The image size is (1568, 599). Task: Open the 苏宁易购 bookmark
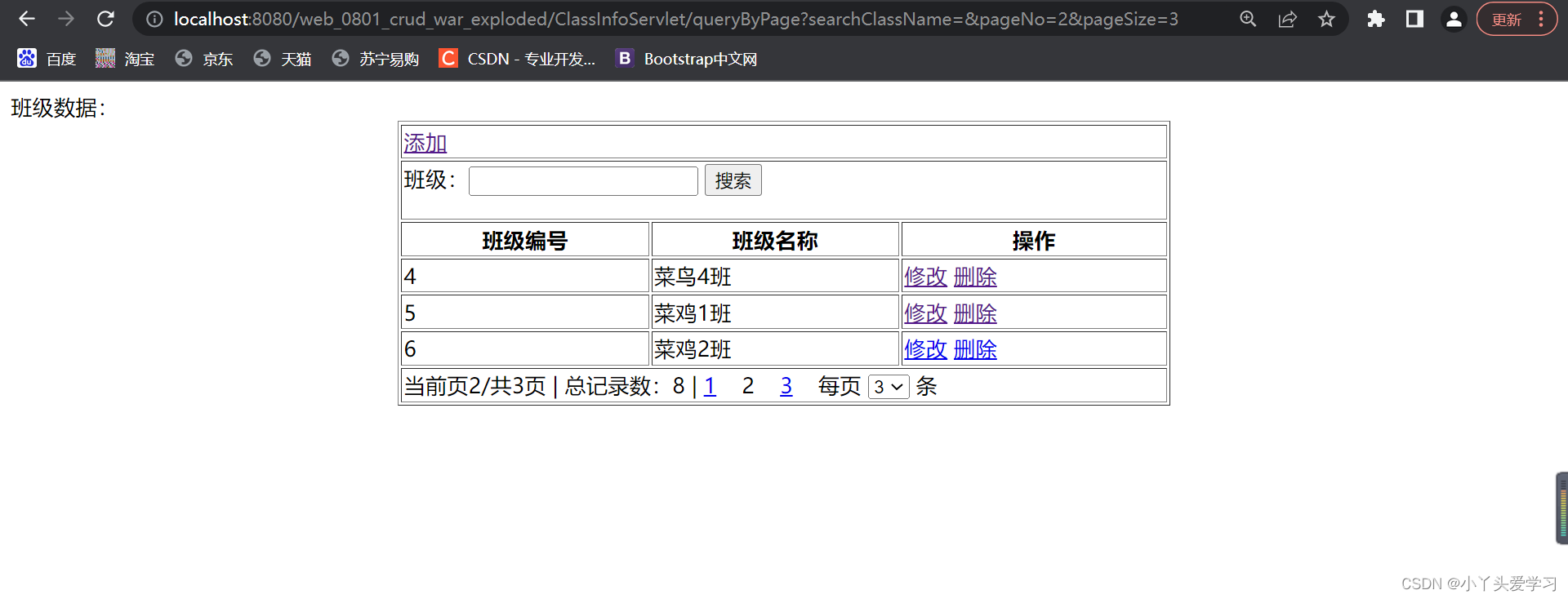(x=376, y=59)
